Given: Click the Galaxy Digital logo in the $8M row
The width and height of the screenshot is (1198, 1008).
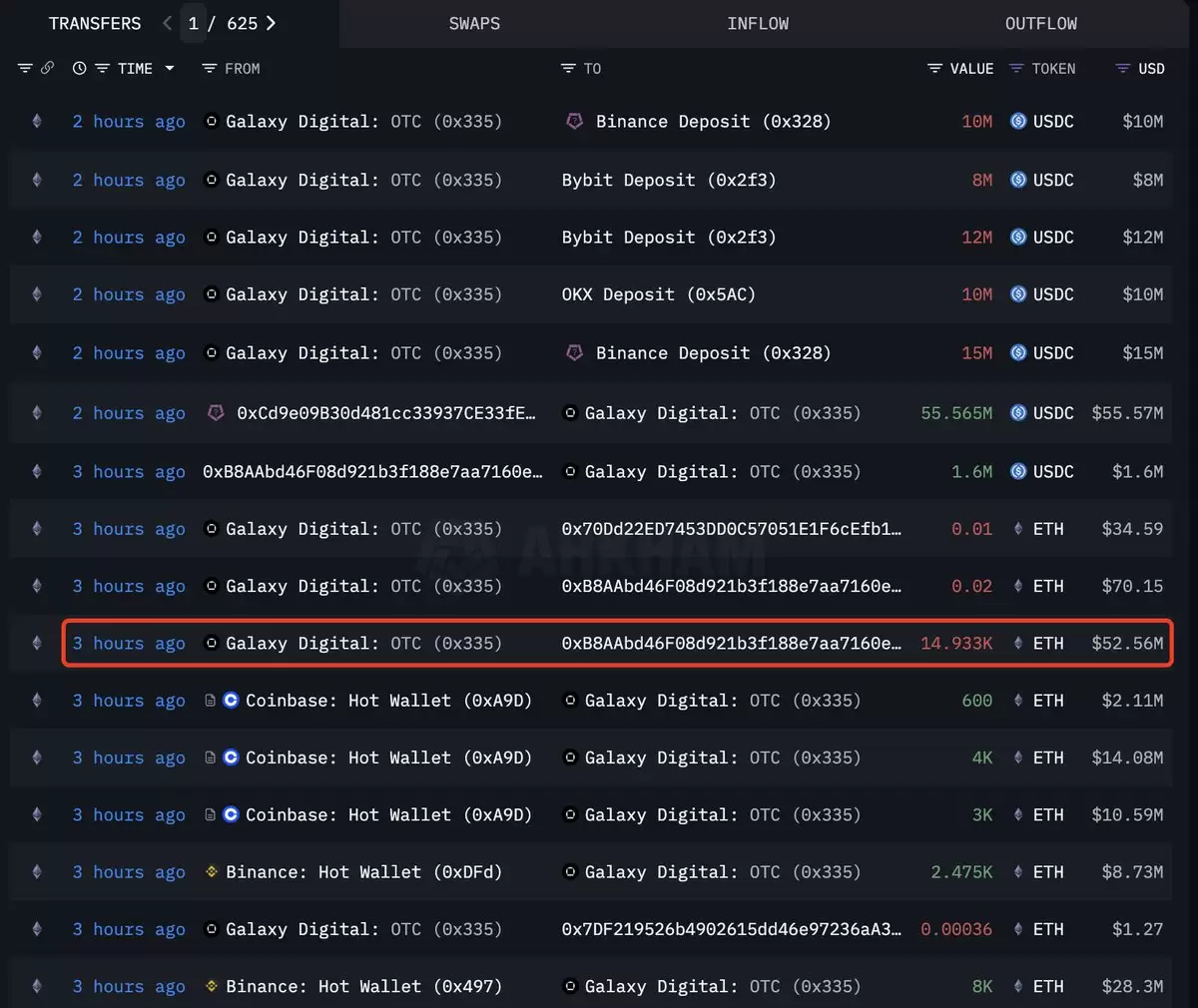Looking at the screenshot, I should click(x=211, y=180).
